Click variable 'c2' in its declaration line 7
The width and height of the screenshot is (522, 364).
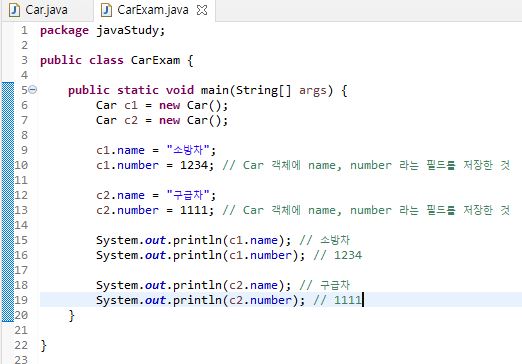coord(131,120)
